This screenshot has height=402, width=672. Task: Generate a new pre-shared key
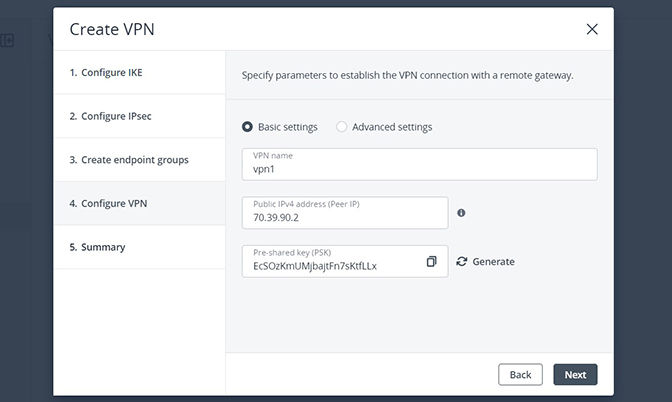pyautogui.click(x=485, y=261)
